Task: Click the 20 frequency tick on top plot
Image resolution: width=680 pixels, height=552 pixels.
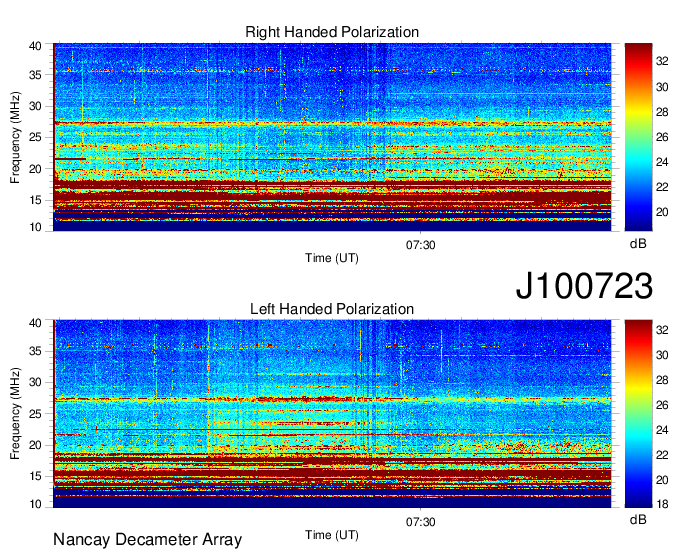Action: 35,169
